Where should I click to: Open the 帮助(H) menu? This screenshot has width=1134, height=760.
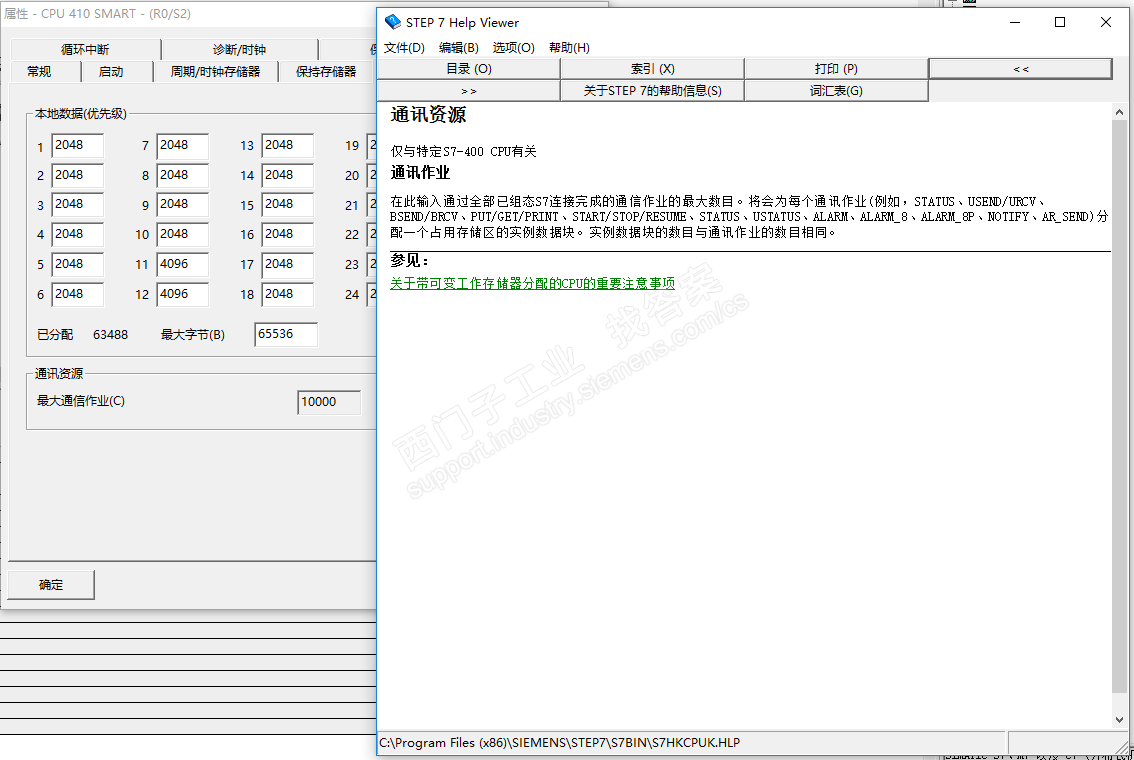pos(569,48)
